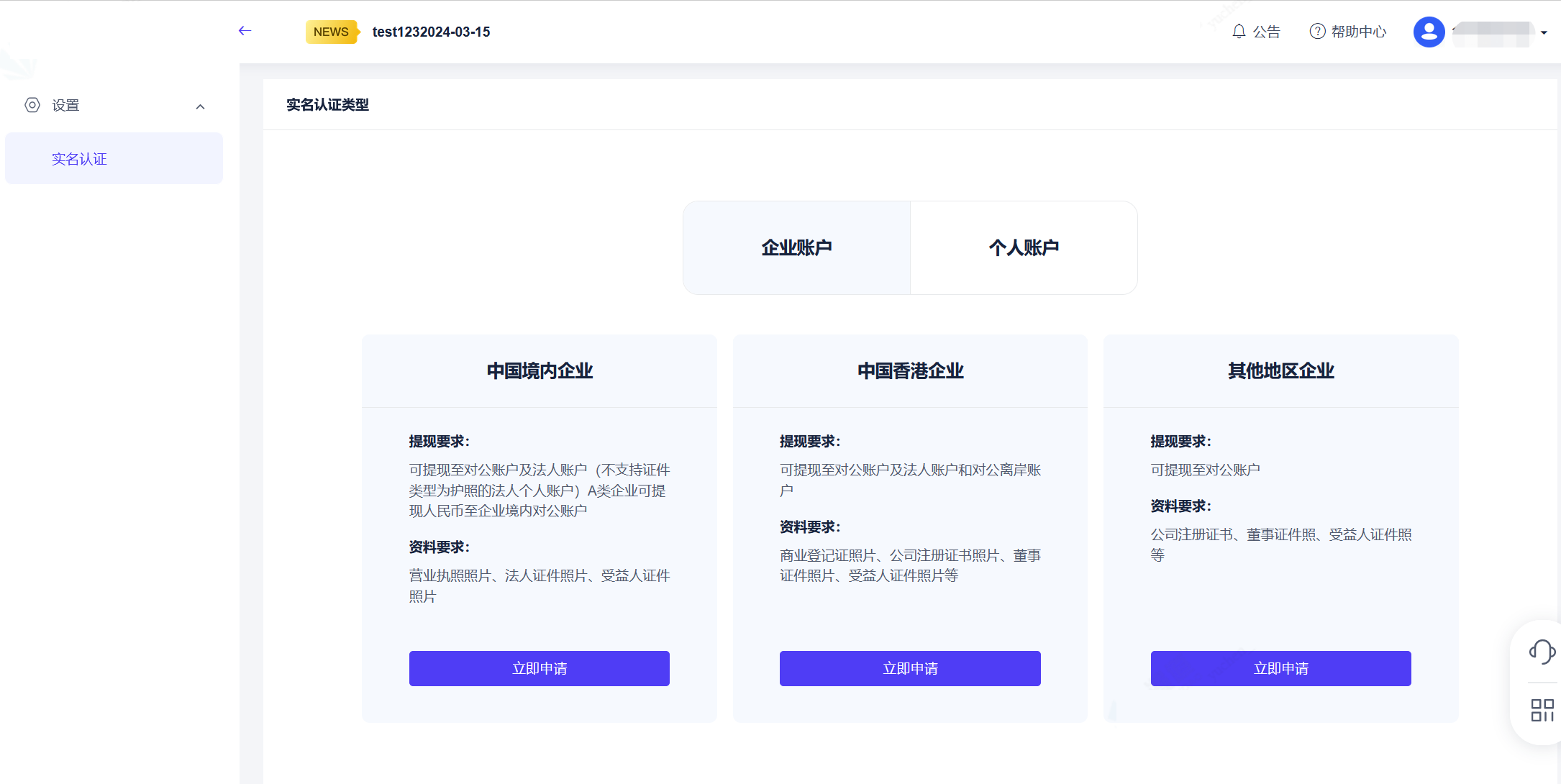
Task: Switch to the 个人账户 tab
Action: (x=1024, y=247)
